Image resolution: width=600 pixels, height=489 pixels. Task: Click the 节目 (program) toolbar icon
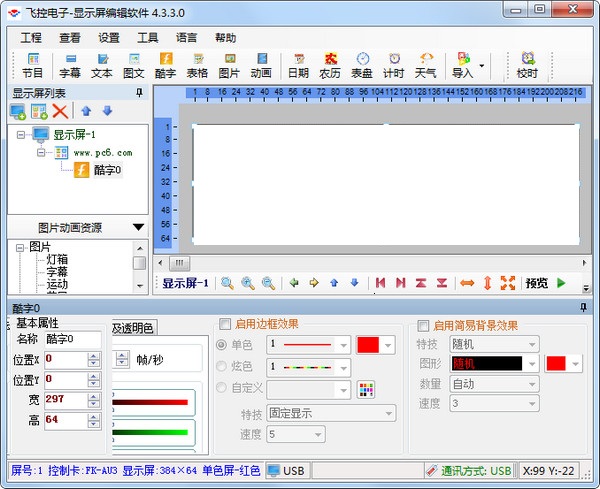click(x=33, y=65)
